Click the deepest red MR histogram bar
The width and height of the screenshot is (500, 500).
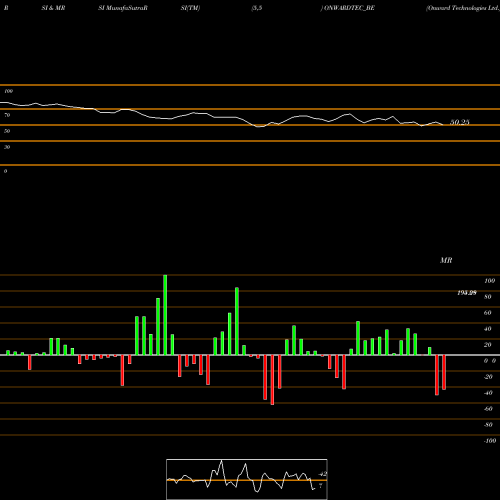pos(272,380)
